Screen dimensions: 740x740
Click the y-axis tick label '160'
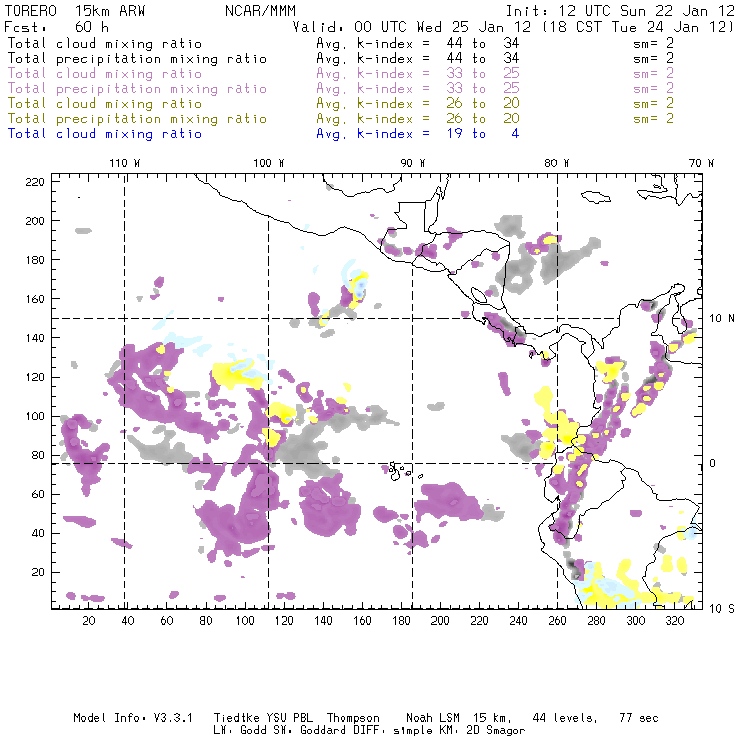(x=35, y=299)
